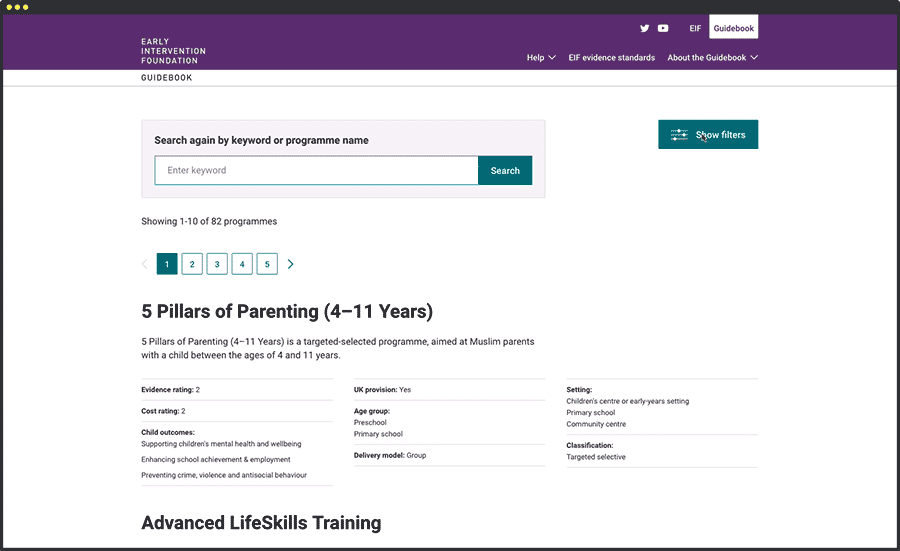Screen dimensions: 900x551
Task: Click the Show filters button
Action: click(x=708, y=135)
